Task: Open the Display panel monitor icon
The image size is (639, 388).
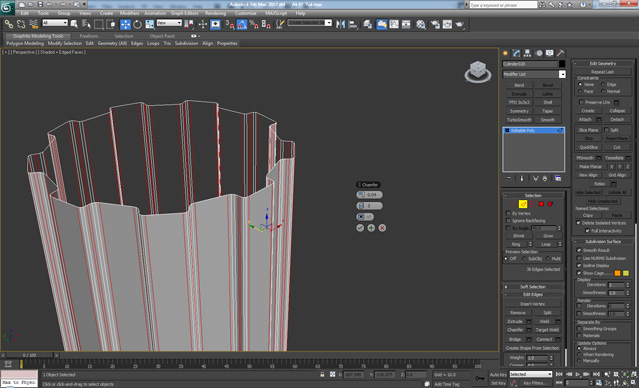Action: click(550, 53)
